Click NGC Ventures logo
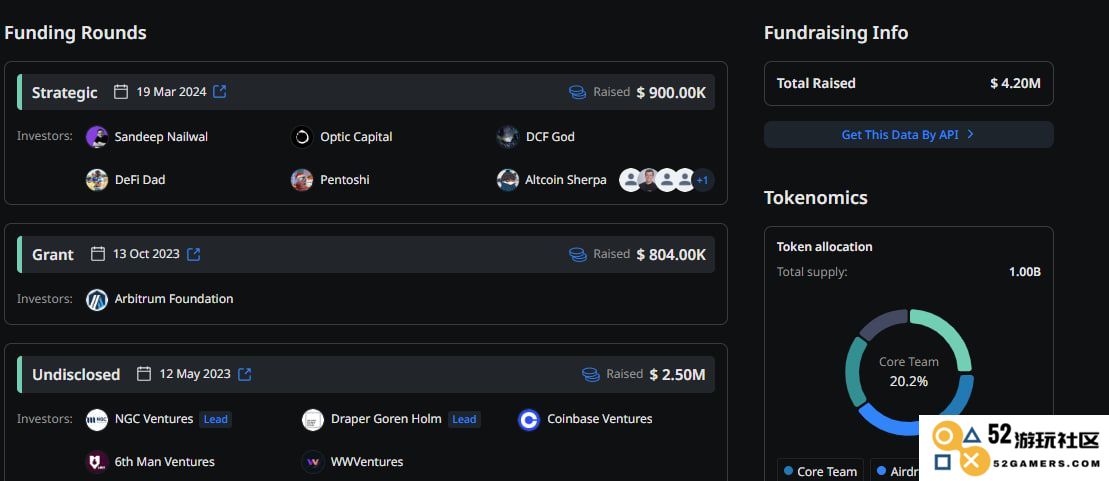This screenshot has height=481, width=1109. (x=97, y=419)
